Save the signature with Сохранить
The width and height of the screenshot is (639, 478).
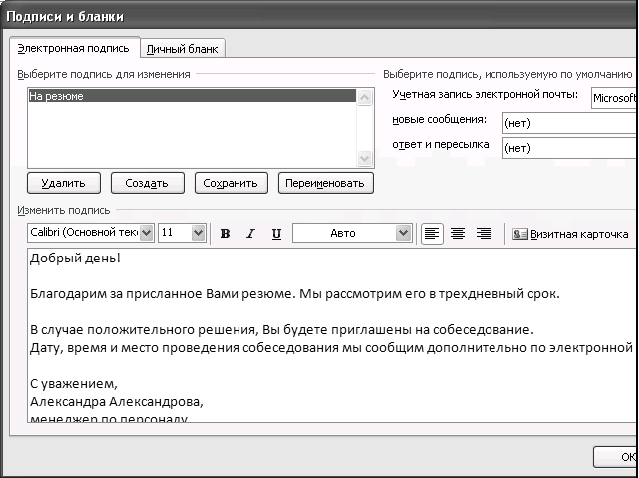(231, 183)
